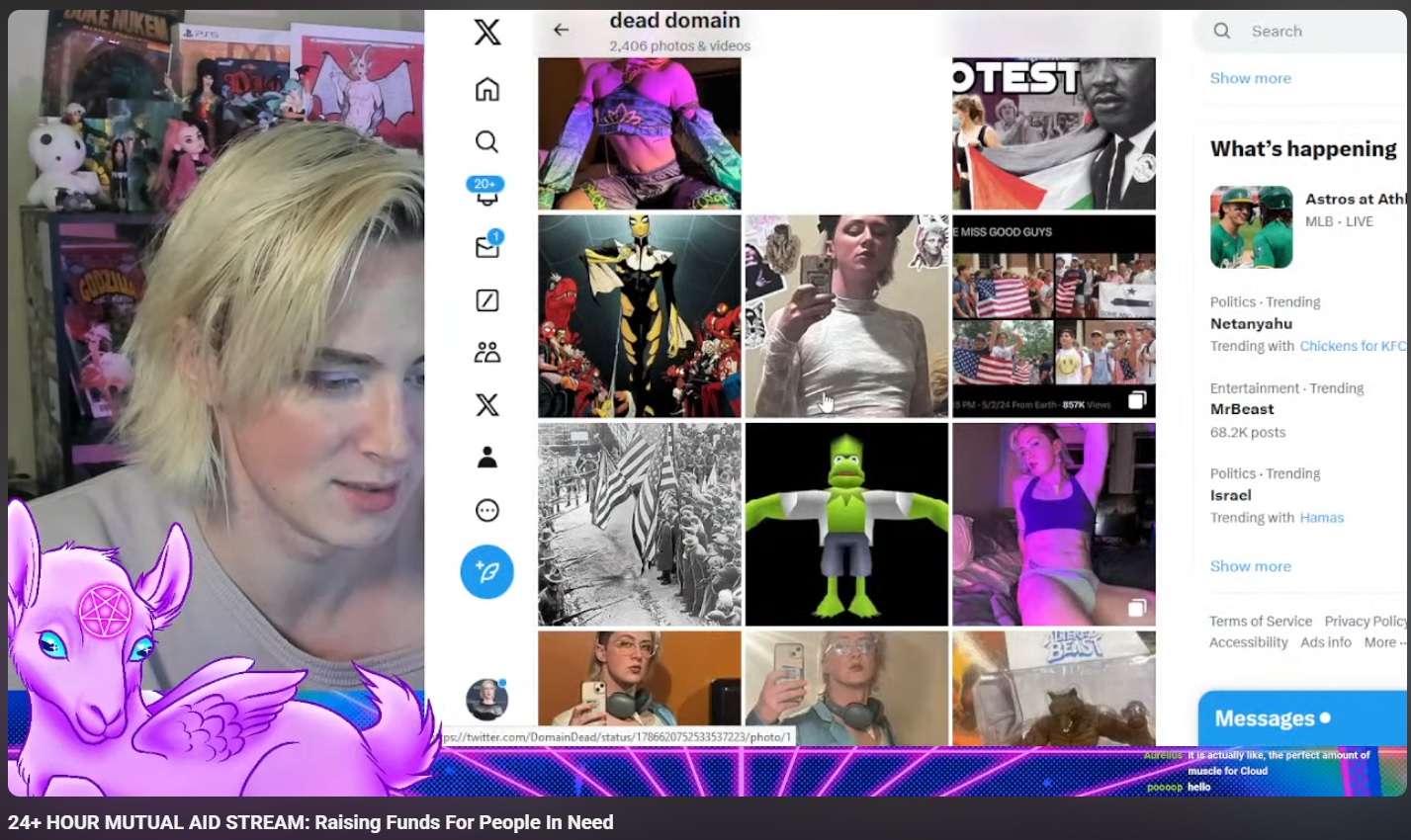Select the Explore magnifying glass icon
The height and width of the screenshot is (840, 1411).
[x=486, y=141]
